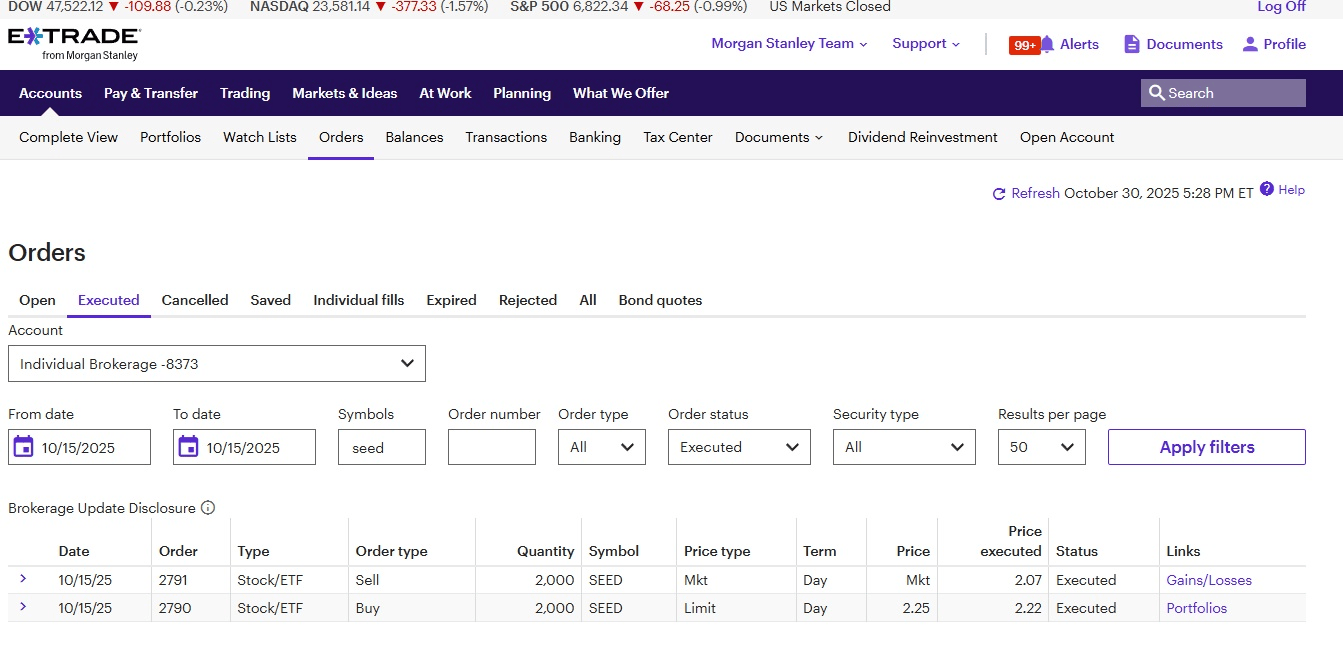The height and width of the screenshot is (662, 1343).
Task: Open the Results per page dropdown
Action: click(x=1041, y=447)
